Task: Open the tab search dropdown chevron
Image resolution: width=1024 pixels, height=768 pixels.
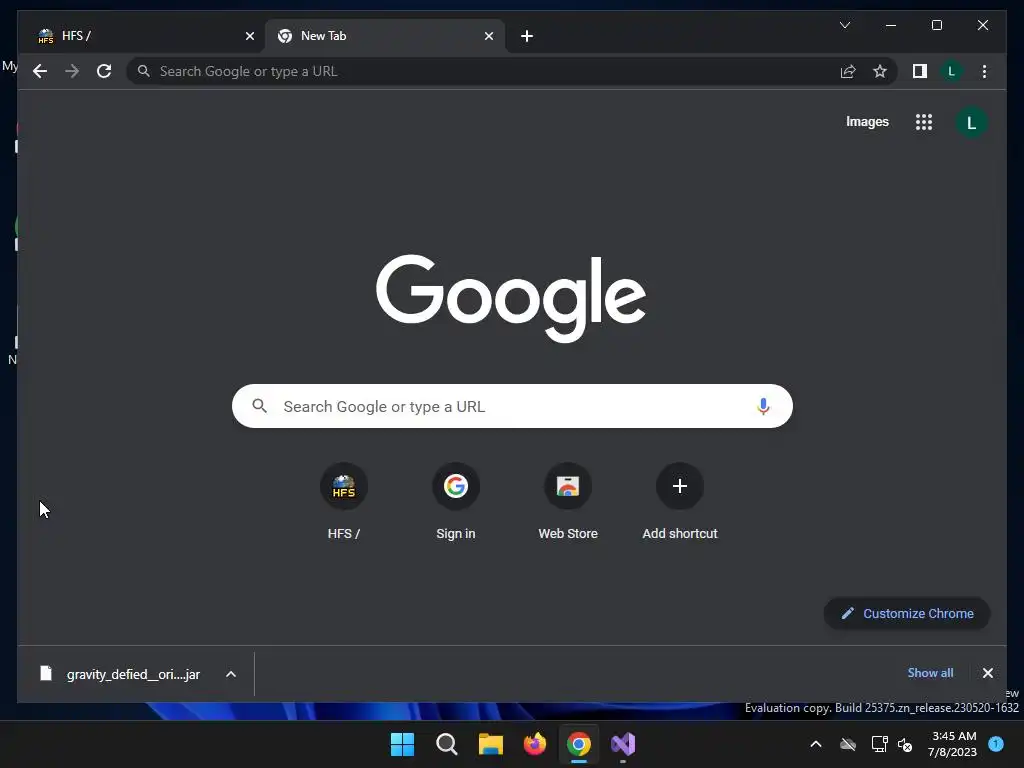Action: pos(844,25)
